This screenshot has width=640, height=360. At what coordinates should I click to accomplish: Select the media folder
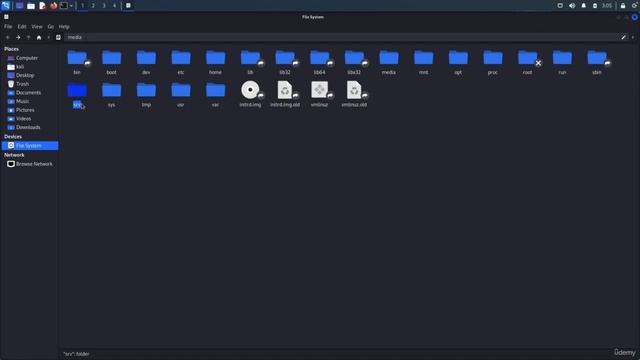(389, 58)
